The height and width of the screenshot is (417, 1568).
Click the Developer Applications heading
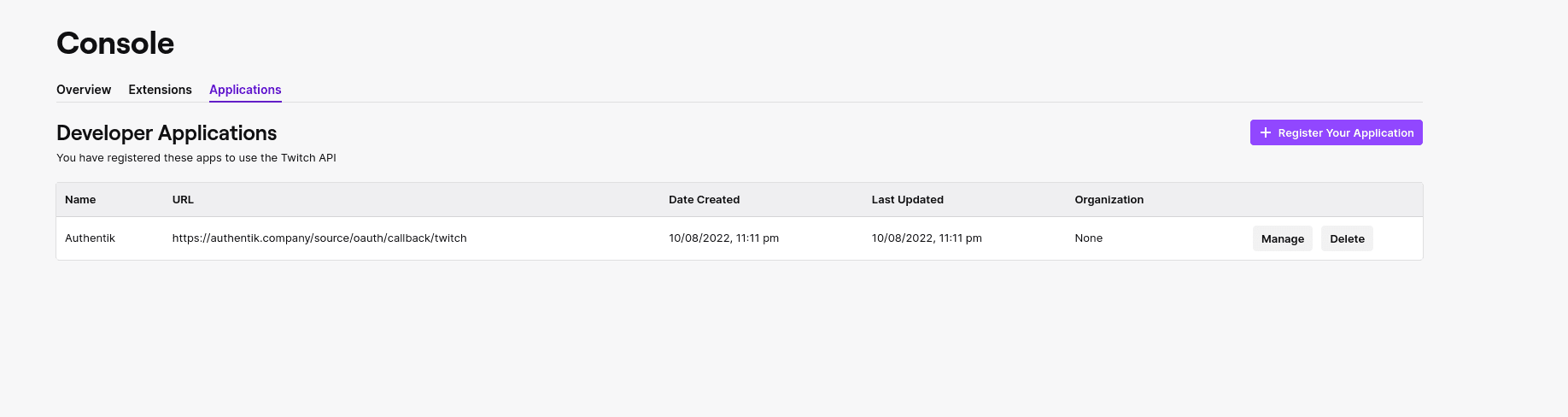click(167, 133)
